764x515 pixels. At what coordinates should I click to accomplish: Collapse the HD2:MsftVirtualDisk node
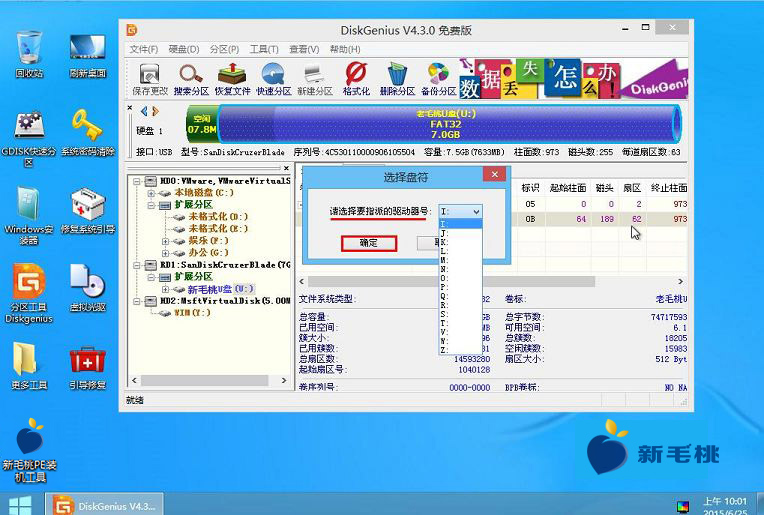click(x=137, y=301)
